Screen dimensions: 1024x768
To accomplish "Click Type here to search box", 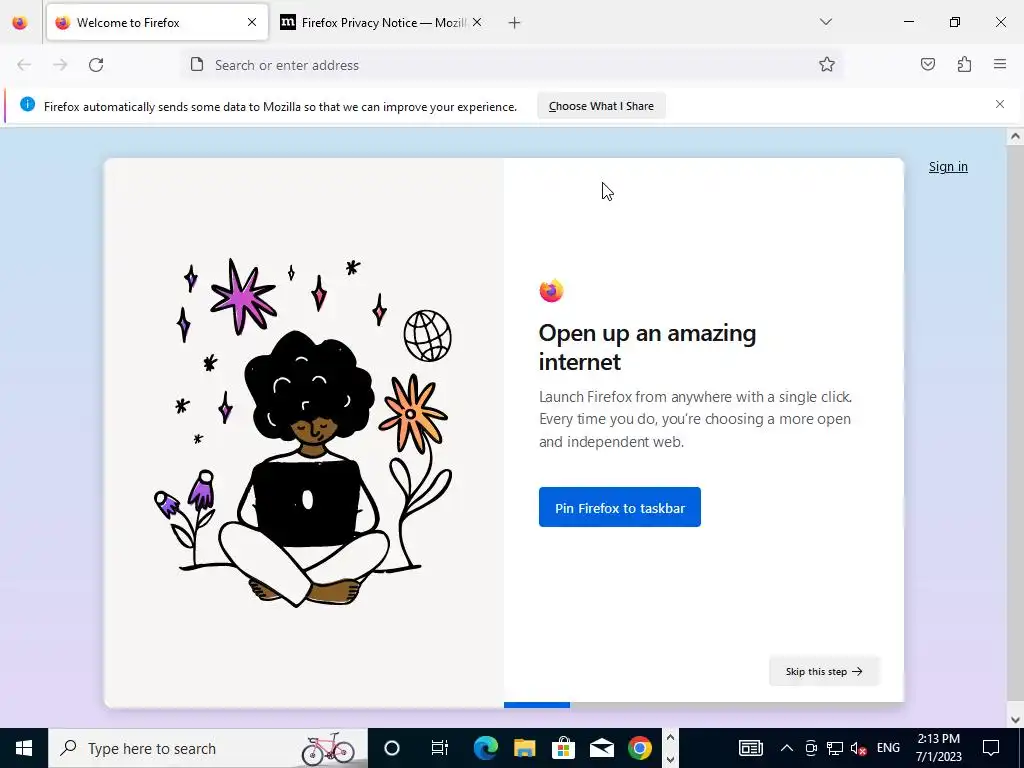I will [x=208, y=748].
